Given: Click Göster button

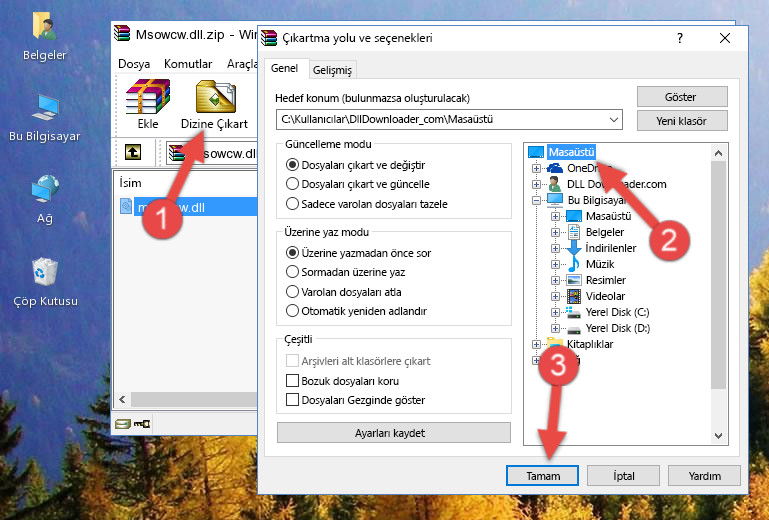Looking at the screenshot, I should (682, 97).
